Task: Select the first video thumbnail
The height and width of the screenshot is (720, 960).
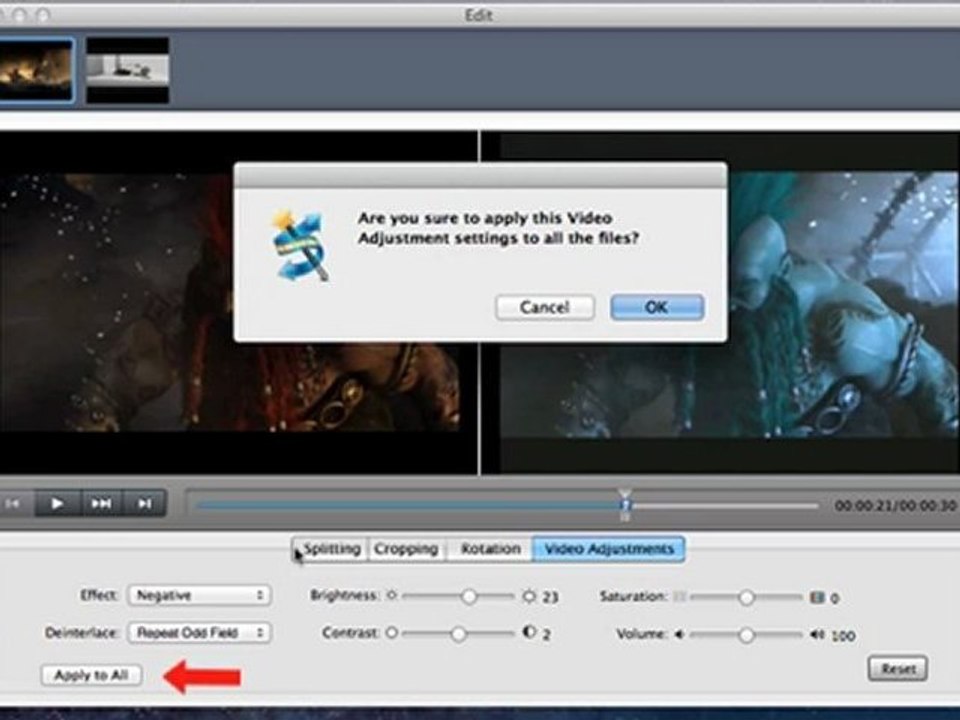Action: pos(37,70)
